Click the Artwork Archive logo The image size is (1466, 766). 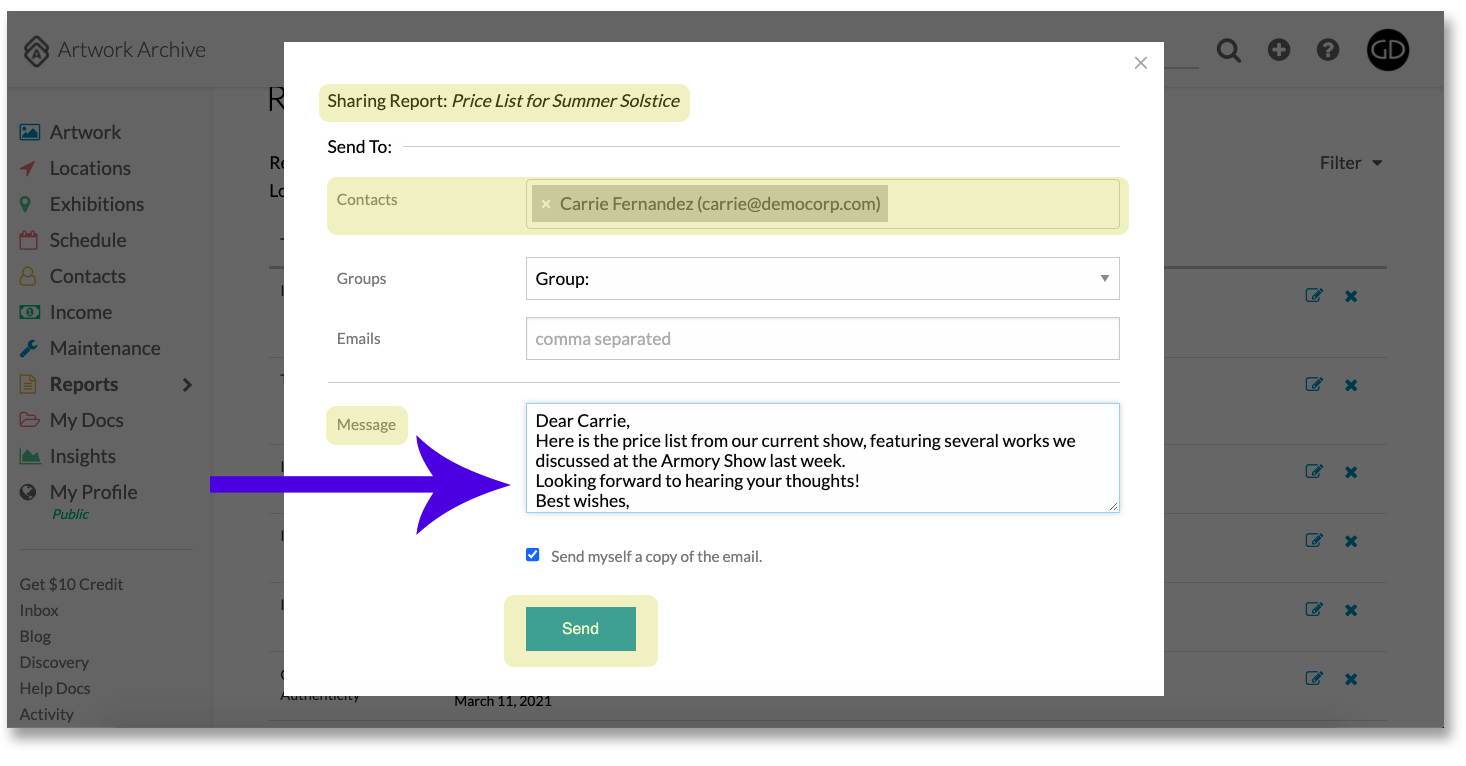tap(115, 50)
